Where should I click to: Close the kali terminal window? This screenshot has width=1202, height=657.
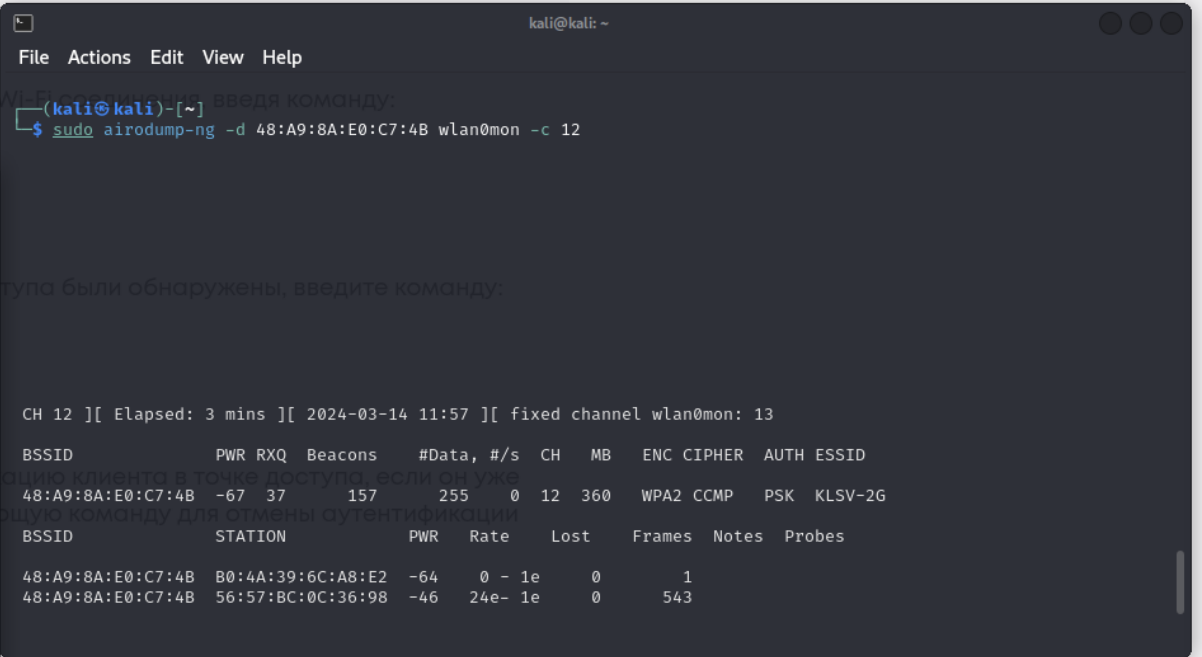pyautogui.click(x=1172, y=23)
